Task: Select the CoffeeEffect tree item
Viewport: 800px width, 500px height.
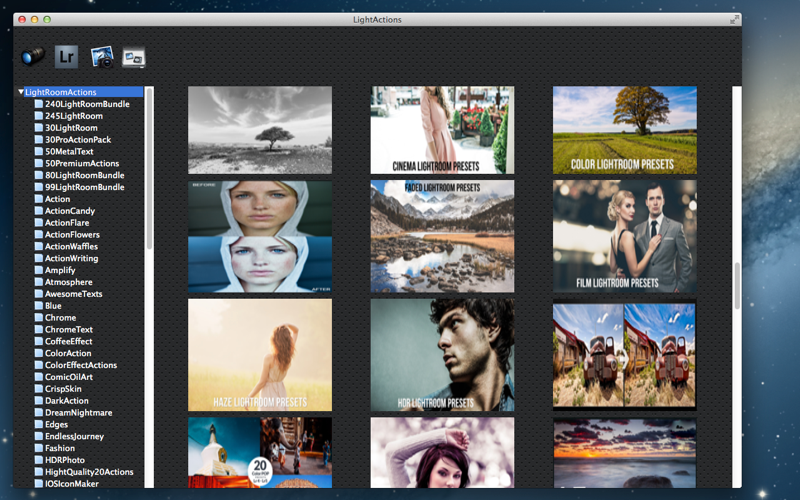Action: [68, 341]
